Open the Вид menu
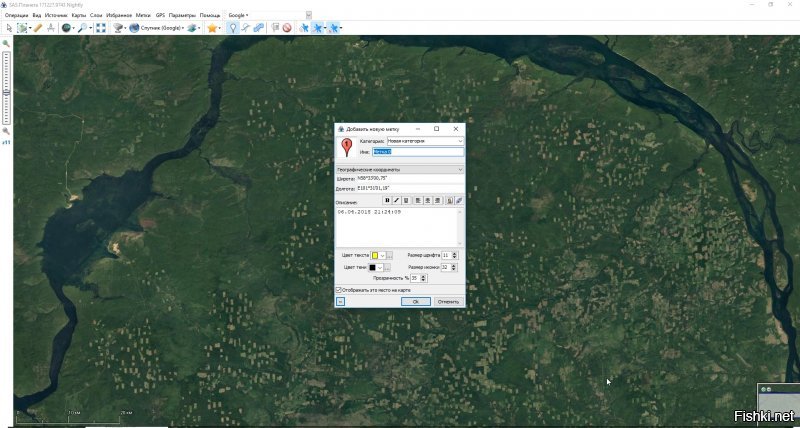Screen dimensions: 800x428 click(x=37, y=15)
